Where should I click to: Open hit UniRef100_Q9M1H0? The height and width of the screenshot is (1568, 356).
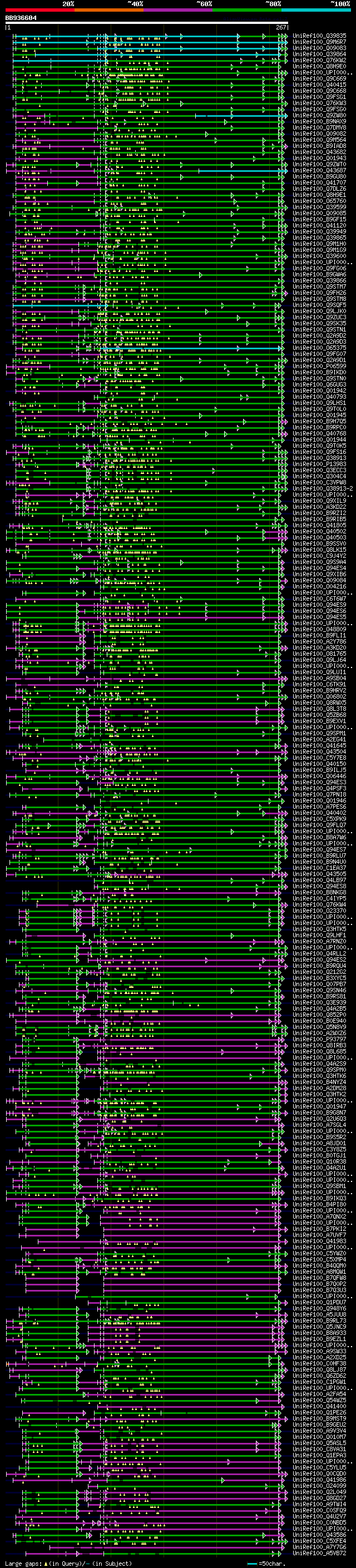319,244
